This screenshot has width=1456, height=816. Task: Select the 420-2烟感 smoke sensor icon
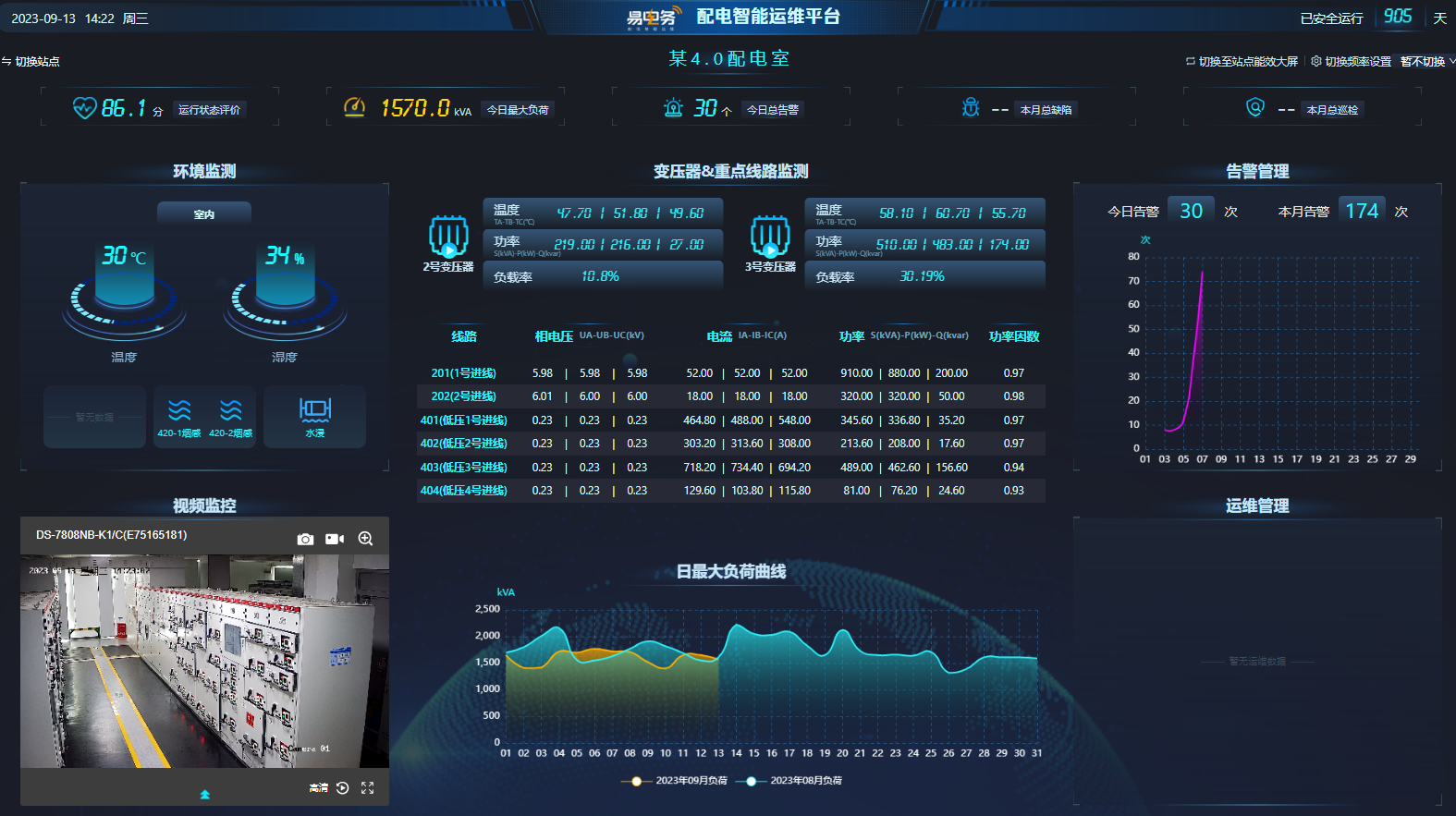231,417
